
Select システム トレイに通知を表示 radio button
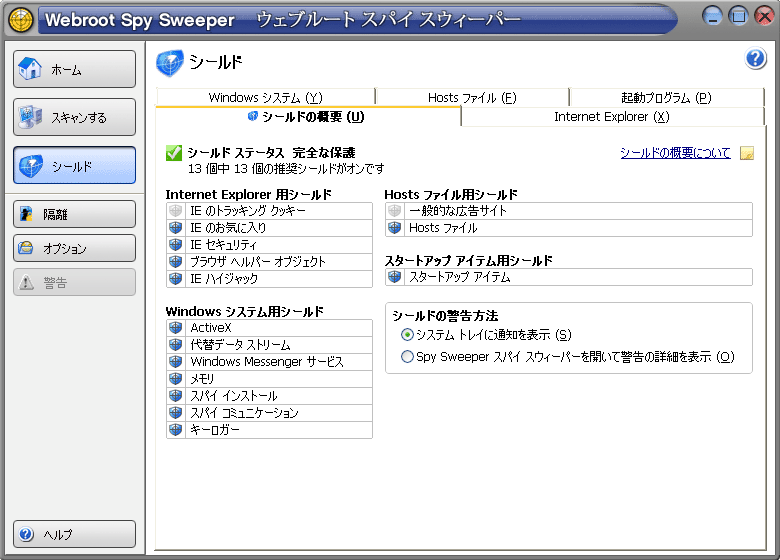[407, 335]
